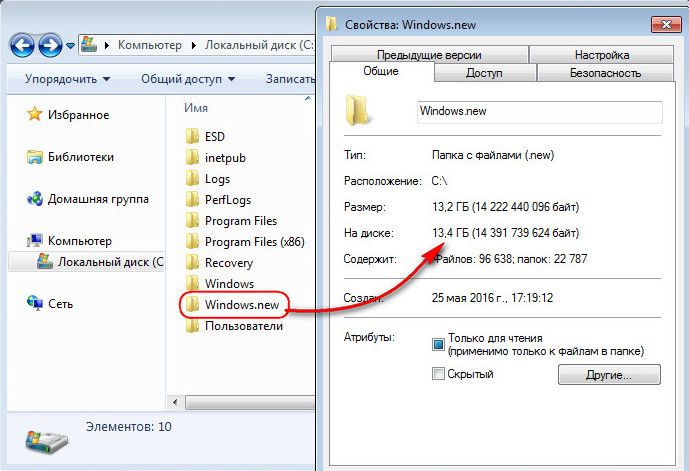Click Компьютер in the address bar

150,45
